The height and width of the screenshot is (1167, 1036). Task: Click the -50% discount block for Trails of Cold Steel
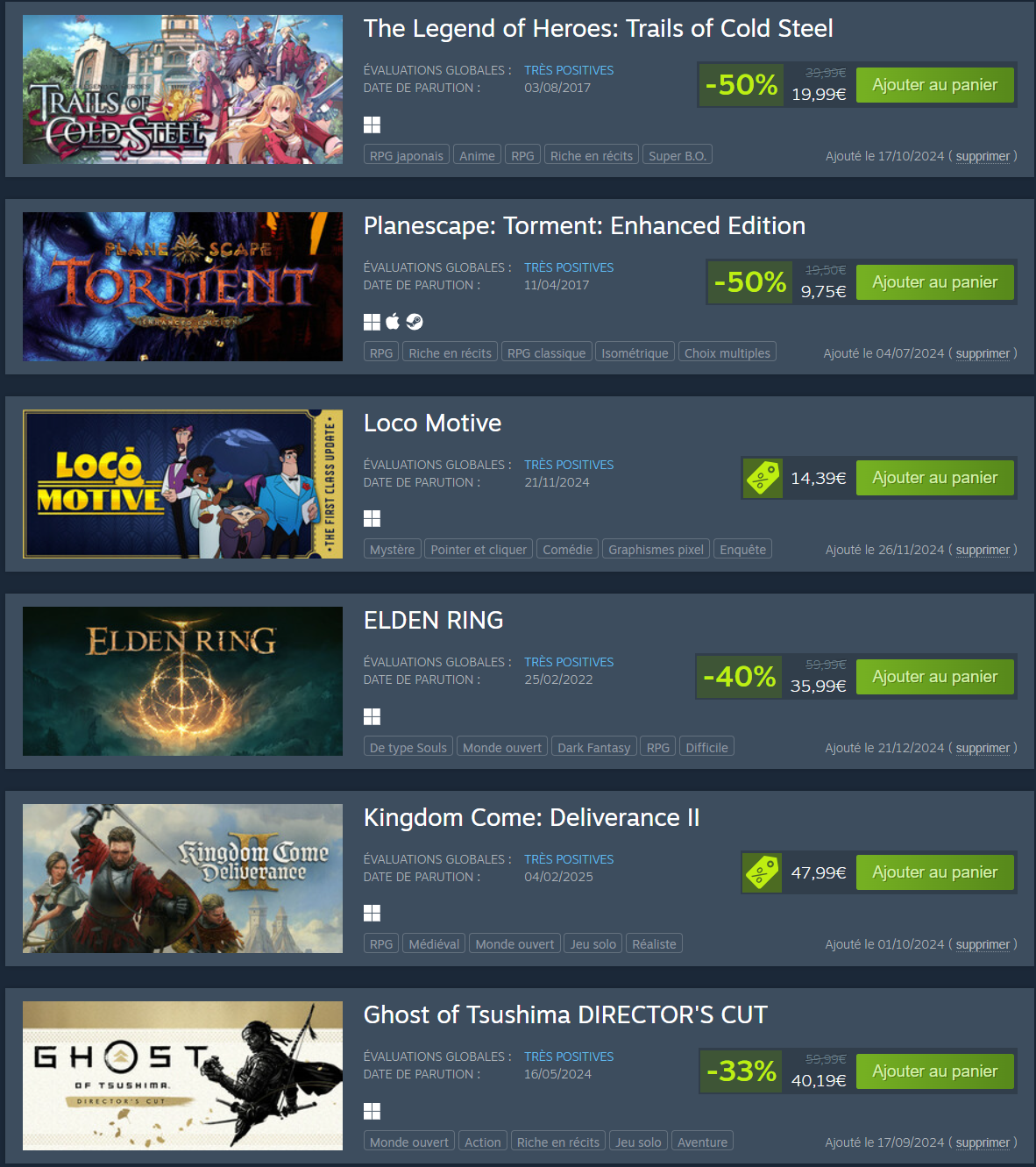pos(741,85)
